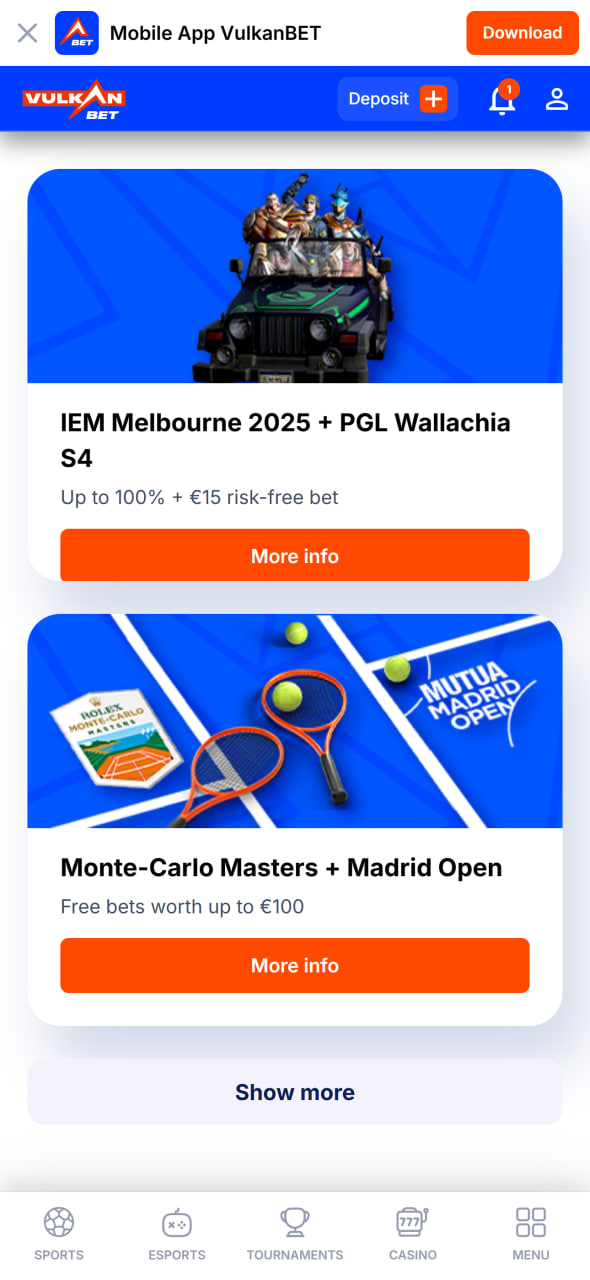Viewport: 590px width, 1280px height.
Task: Expand the list with Show more
Action: 295,1092
